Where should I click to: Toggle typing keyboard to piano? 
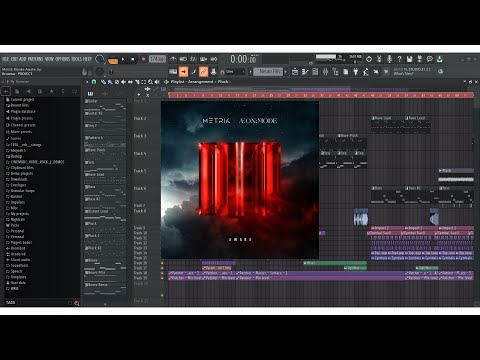(173, 72)
